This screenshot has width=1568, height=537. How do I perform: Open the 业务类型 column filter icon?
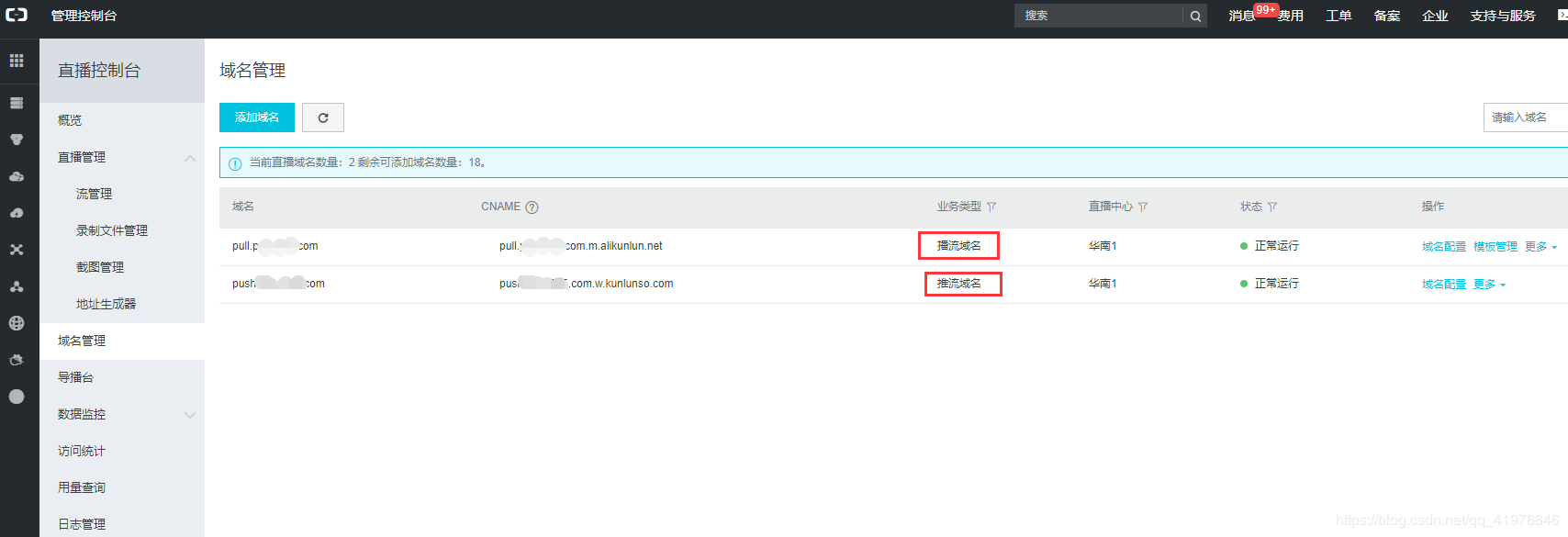pyautogui.click(x=991, y=207)
